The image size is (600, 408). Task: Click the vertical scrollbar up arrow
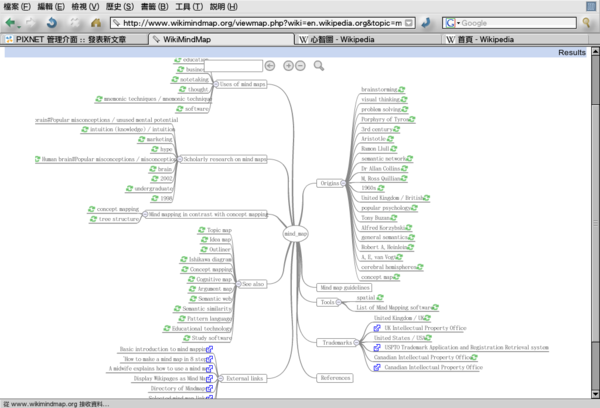pyautogui.click(x=595, y=51)
